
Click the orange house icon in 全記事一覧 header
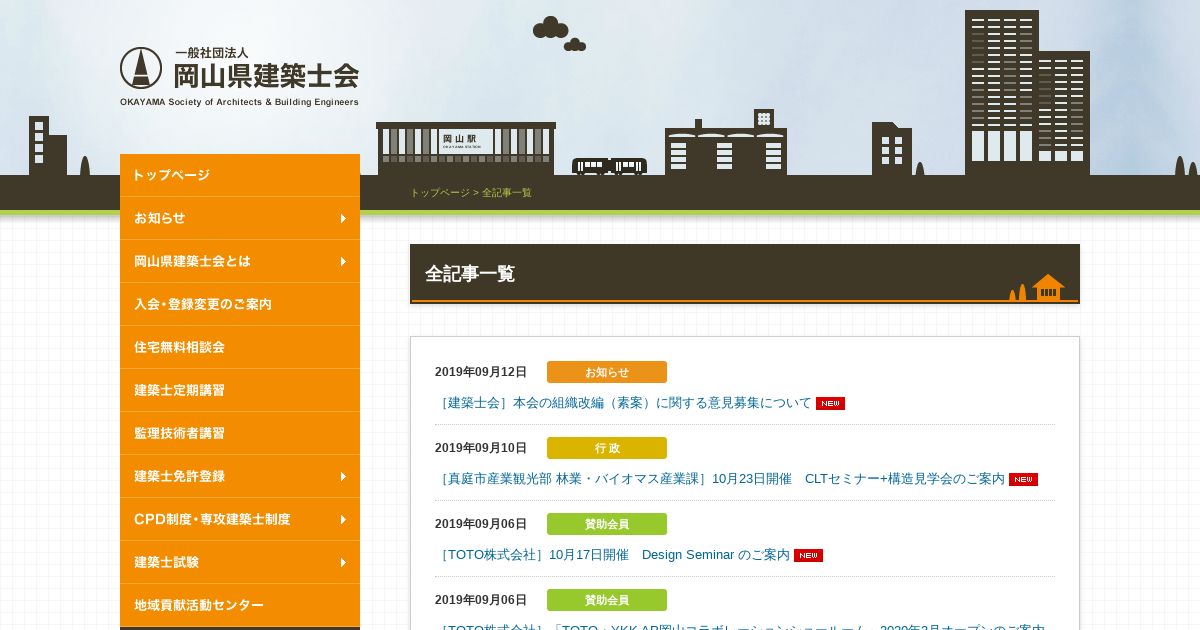point(1048,287)
